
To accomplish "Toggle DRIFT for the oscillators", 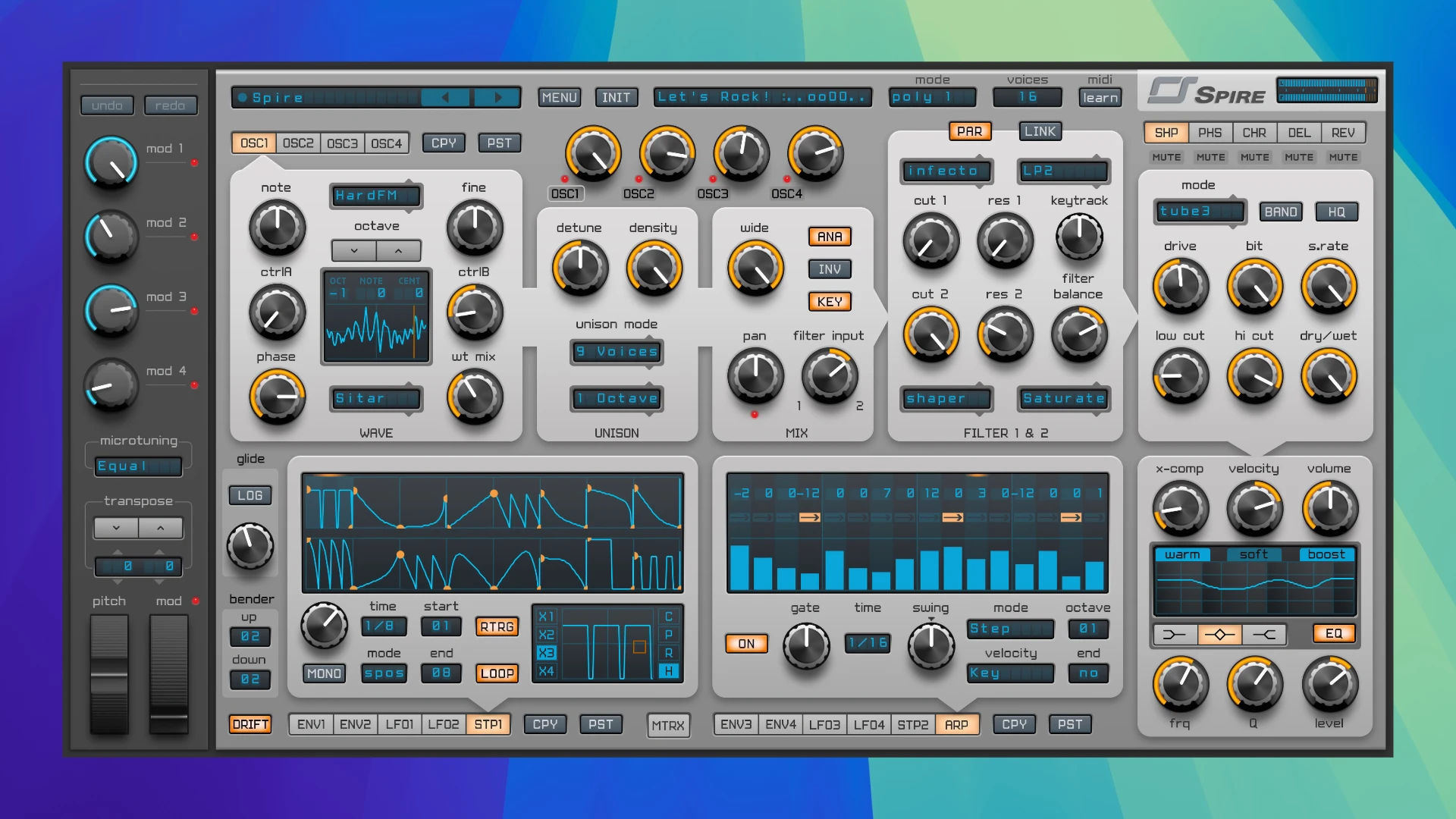I will (250, 725).
